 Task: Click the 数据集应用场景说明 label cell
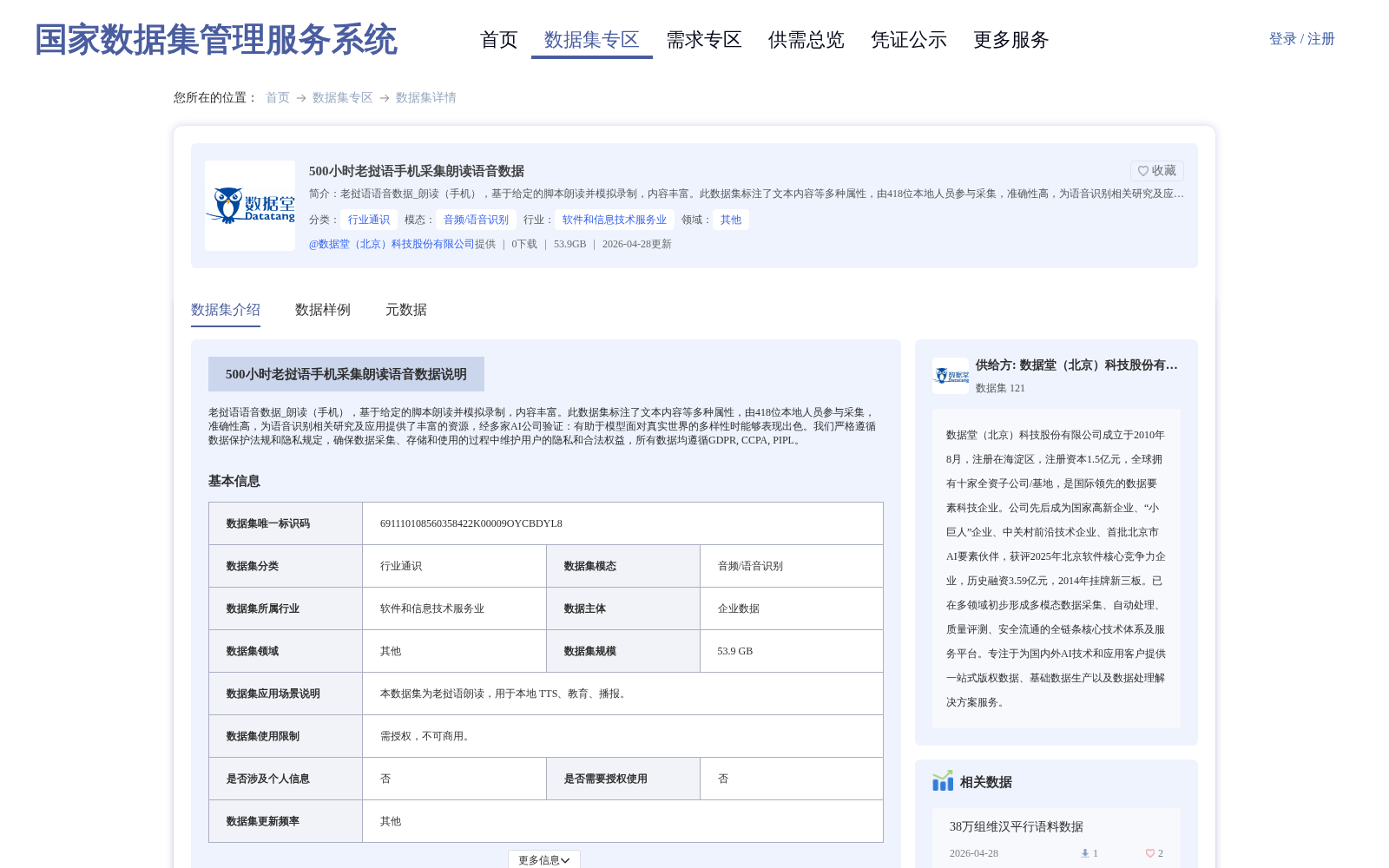point(286,694)
